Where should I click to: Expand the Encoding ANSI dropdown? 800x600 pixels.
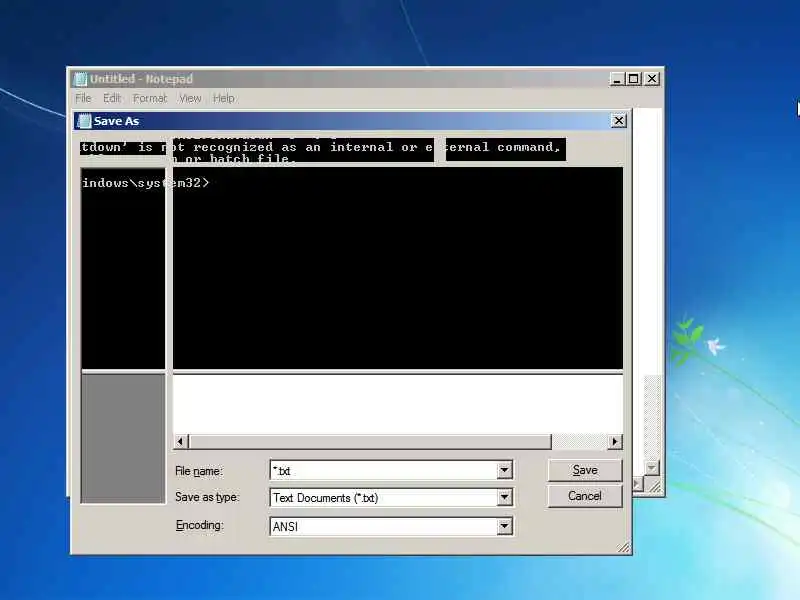tap(504, 526)
